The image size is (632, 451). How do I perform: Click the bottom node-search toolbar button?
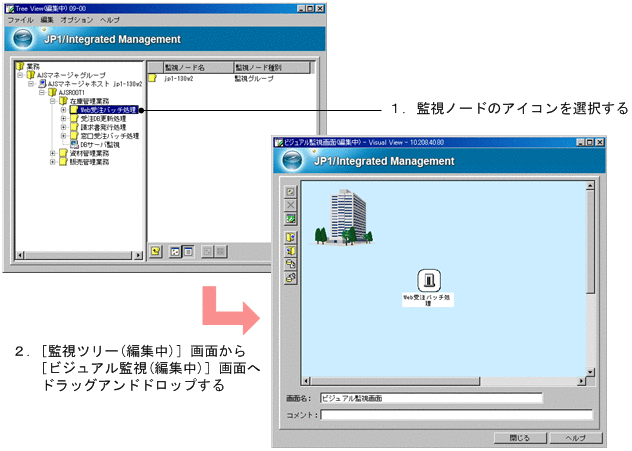[x=291, y=278]
